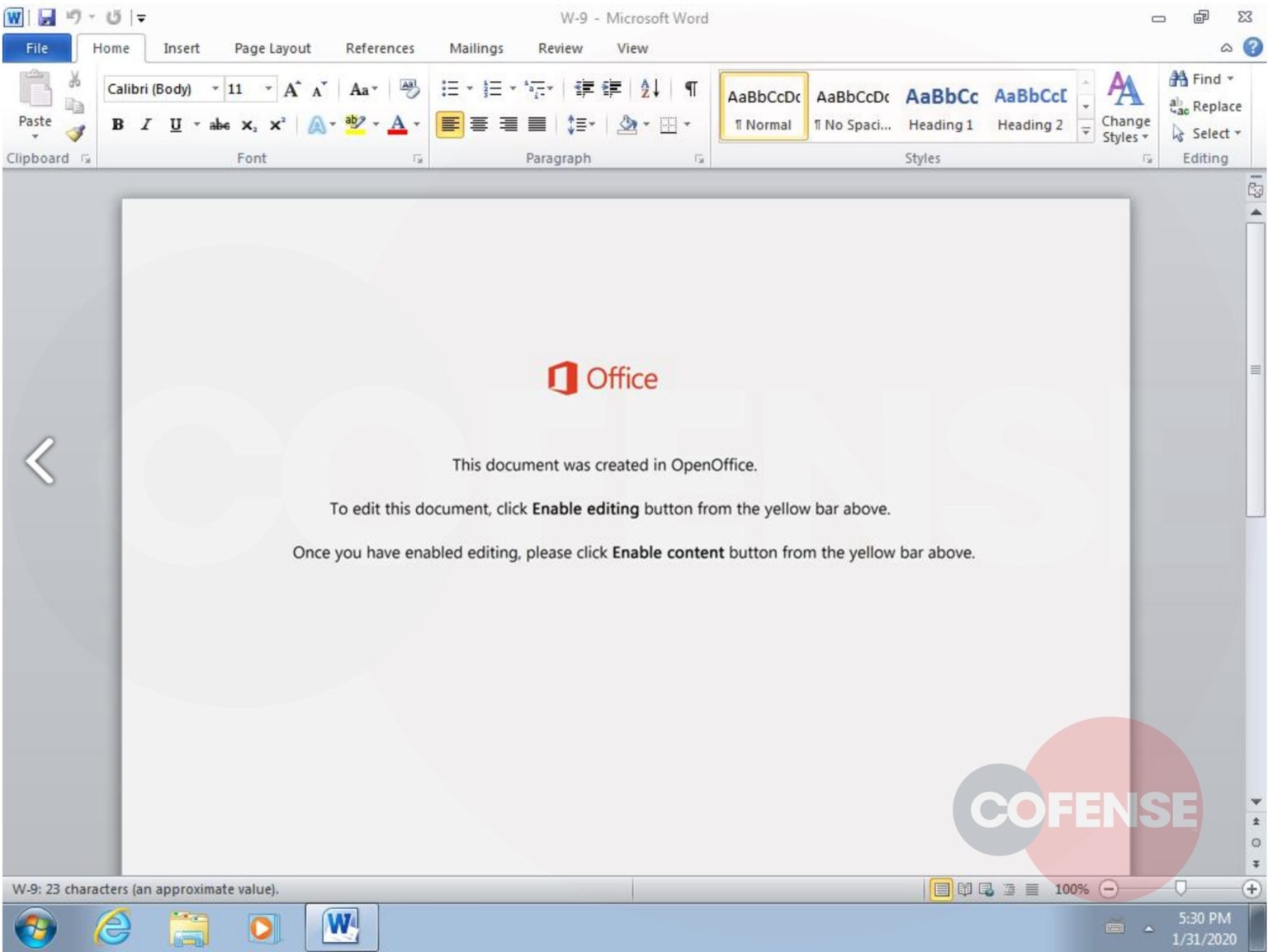The height and width of the screenshot is (952, 1268).
Task: Click the Grow Font icon
Action: point(291,89)
